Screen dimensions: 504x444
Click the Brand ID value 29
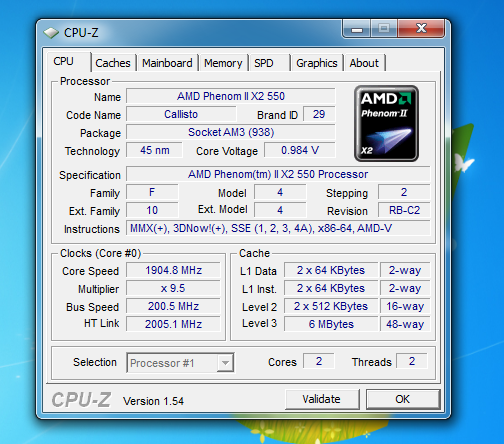point(319,114)
